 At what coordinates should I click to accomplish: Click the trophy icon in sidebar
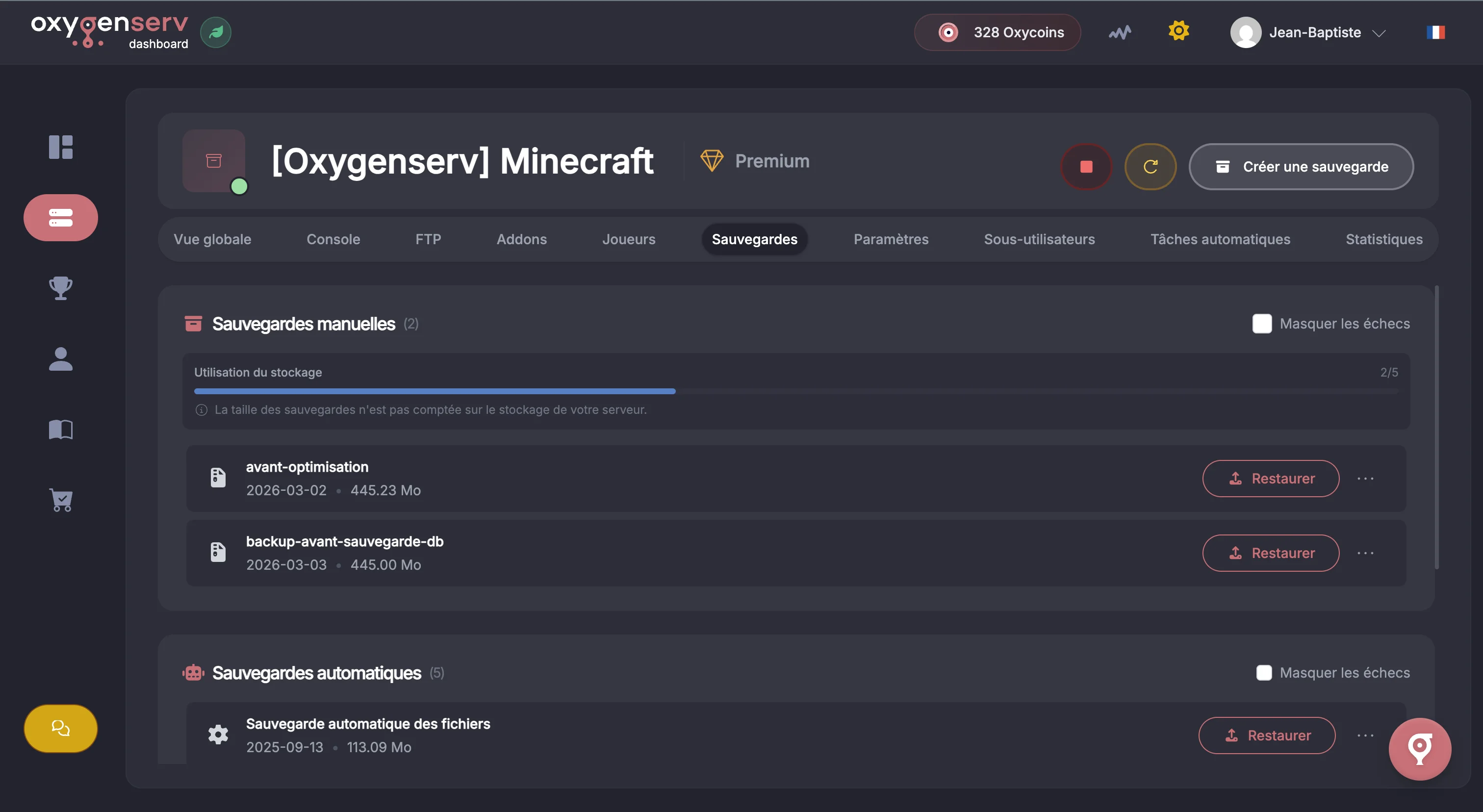point(60,288)
